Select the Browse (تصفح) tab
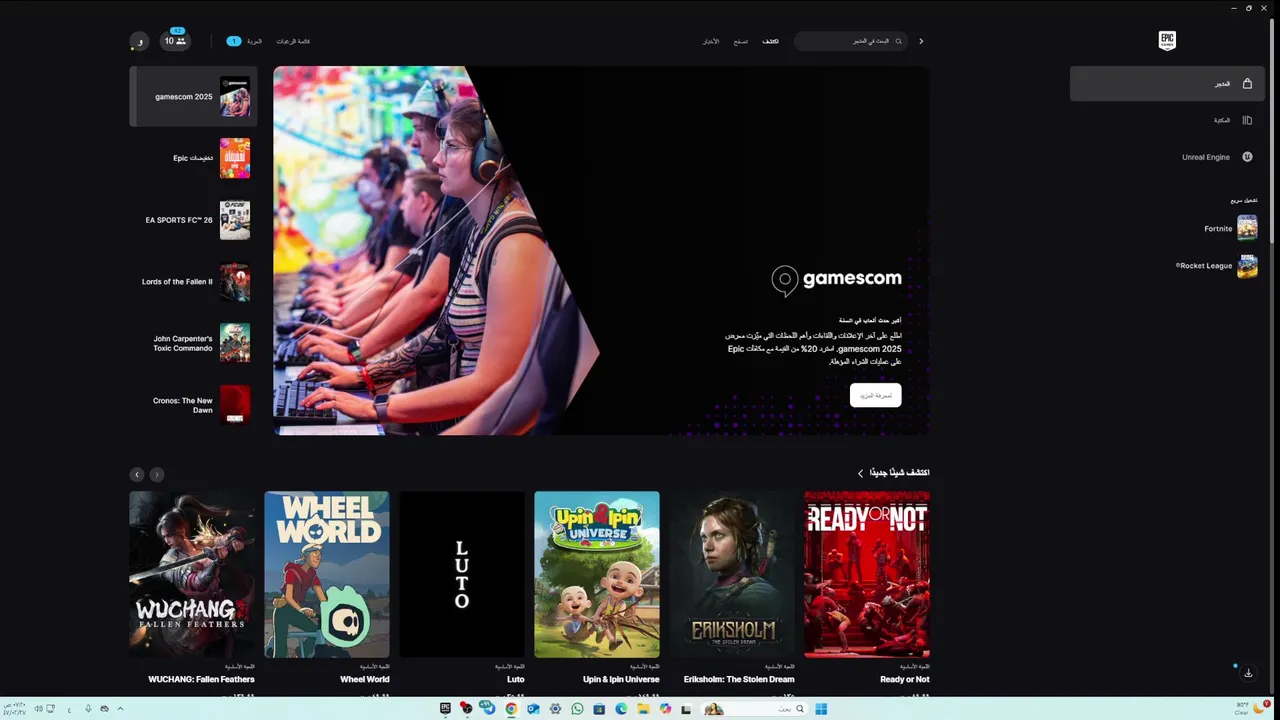This screenshot has width=1280, height=720. click(x=741, y=41)
